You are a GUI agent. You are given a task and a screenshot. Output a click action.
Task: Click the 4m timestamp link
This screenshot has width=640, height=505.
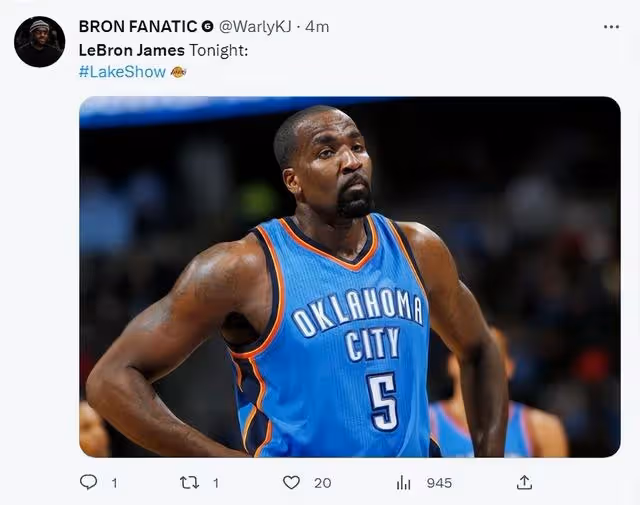pyautogui.click(x=317, y=27)
